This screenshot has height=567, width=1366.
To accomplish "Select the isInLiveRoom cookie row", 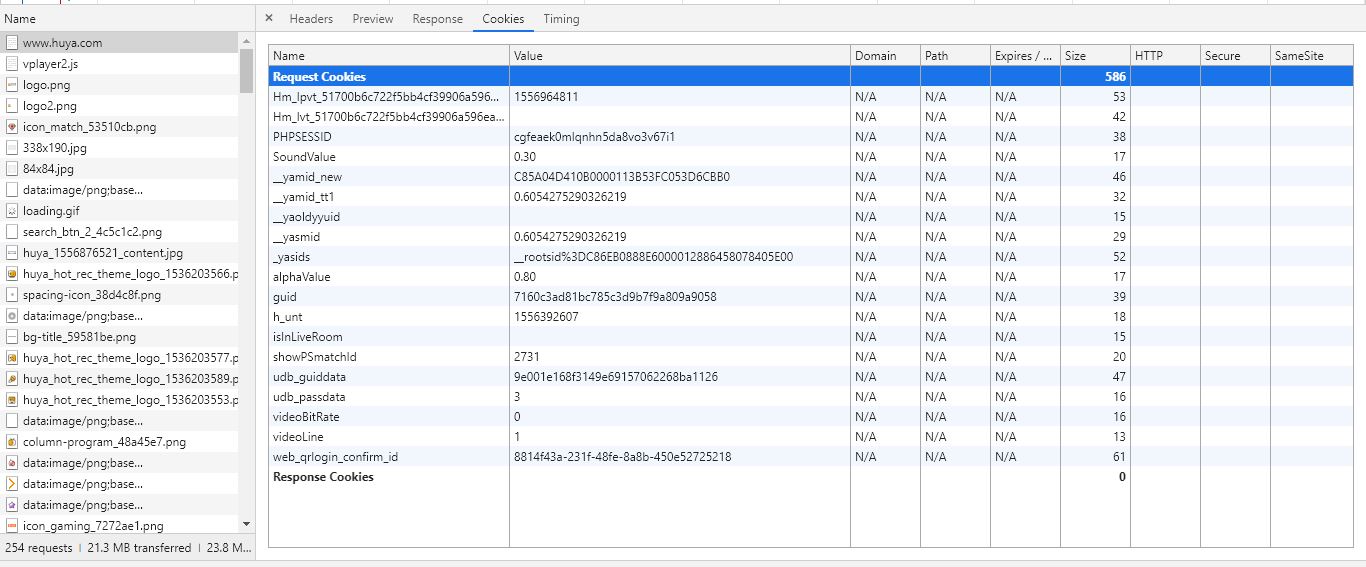I will tap(811, 337).
